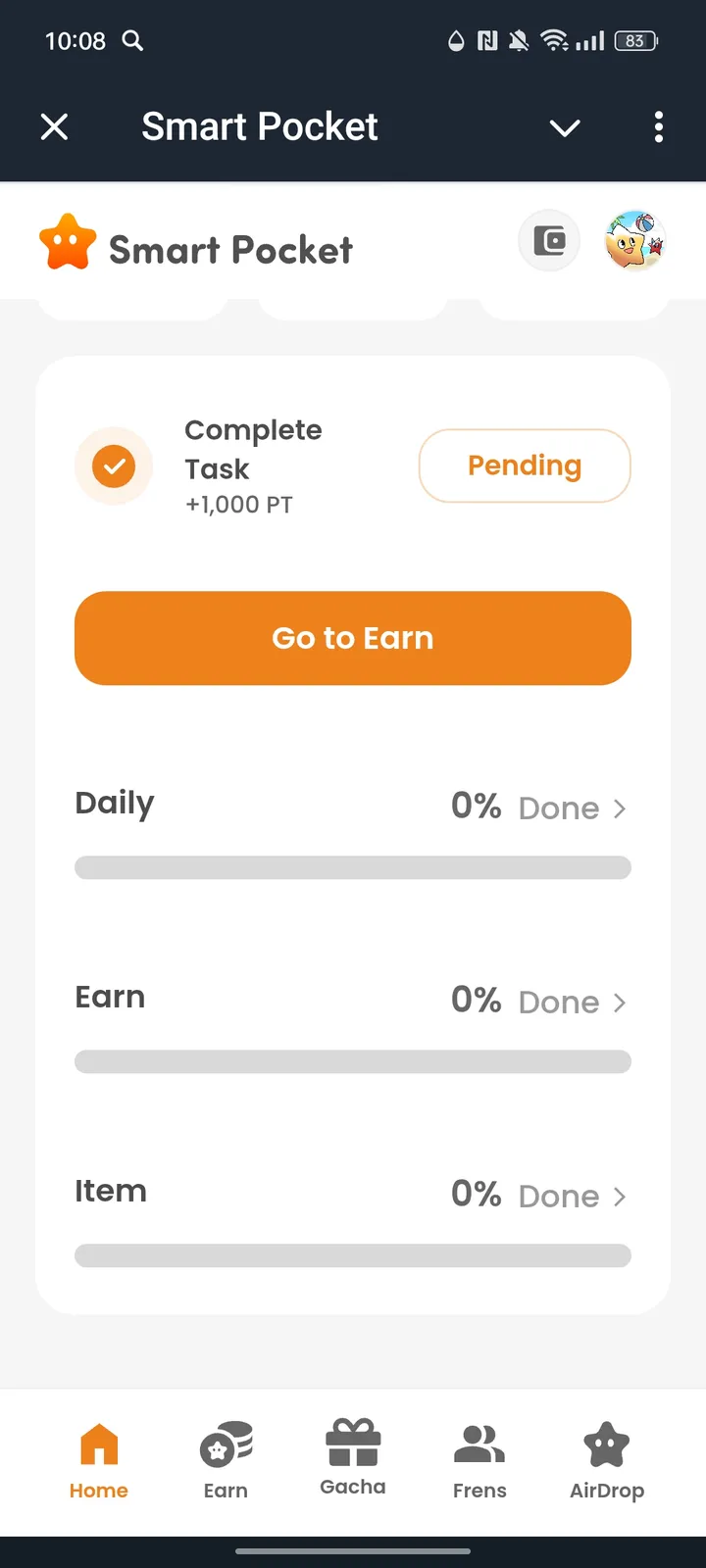
Task: Toggle the Complete Task orange checkmark
Action: coord(114,465)
